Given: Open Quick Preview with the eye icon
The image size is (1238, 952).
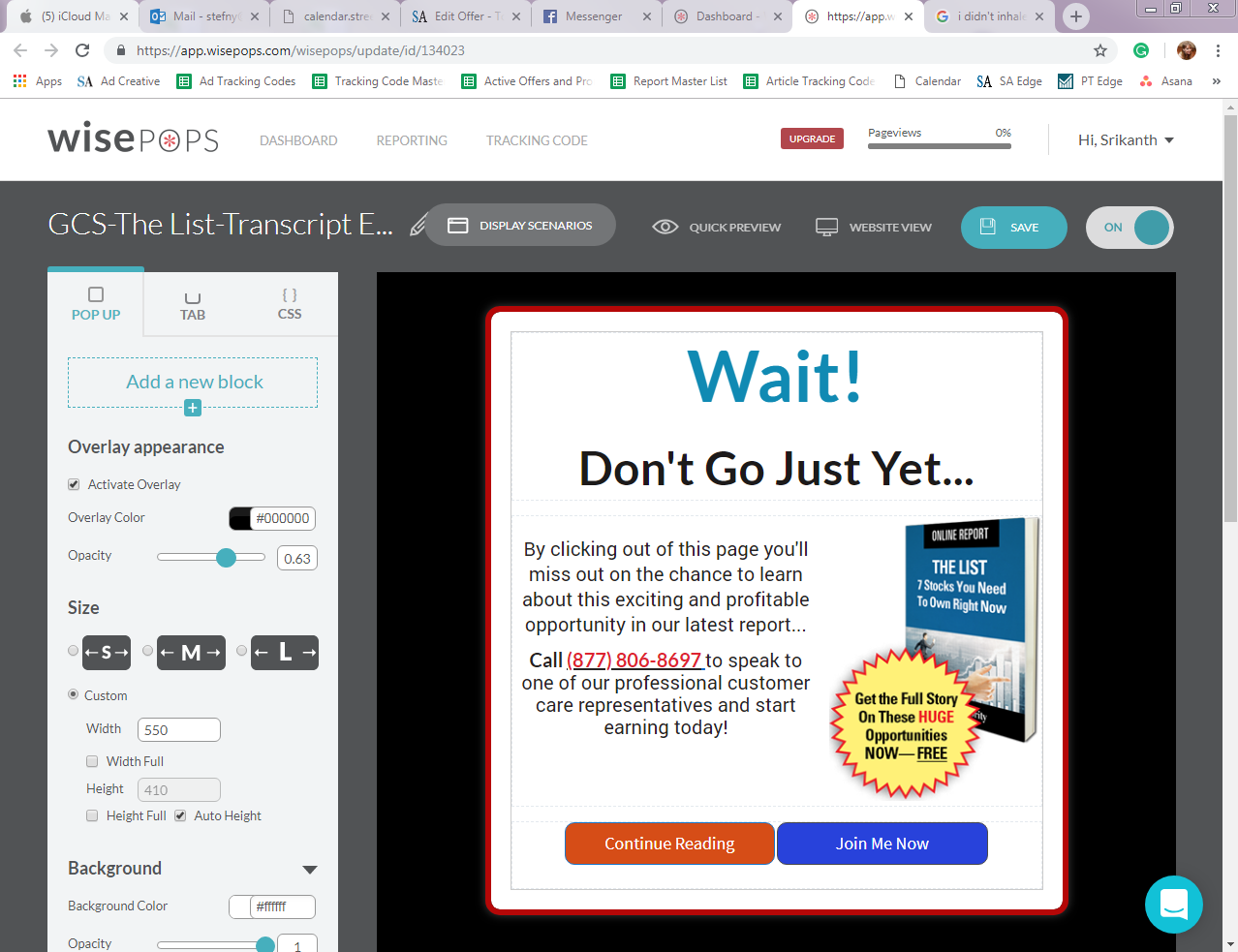Looking at the screenshot, I should click(x=665, y=227).
